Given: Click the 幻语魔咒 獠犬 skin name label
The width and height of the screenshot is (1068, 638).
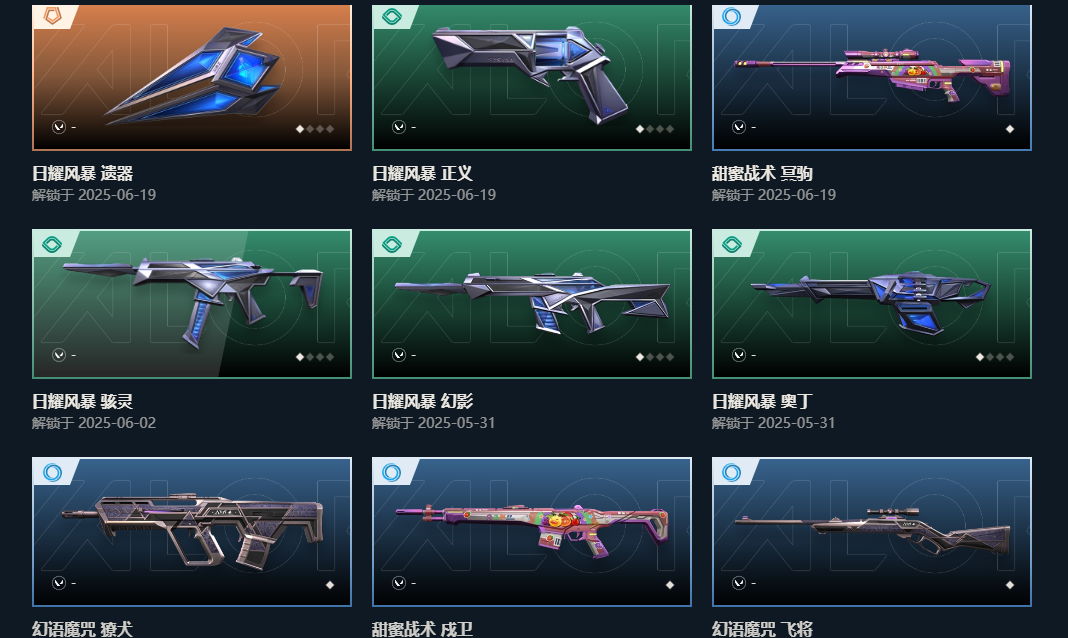Looking at the screenshot, I should click(x=82, y=628).
